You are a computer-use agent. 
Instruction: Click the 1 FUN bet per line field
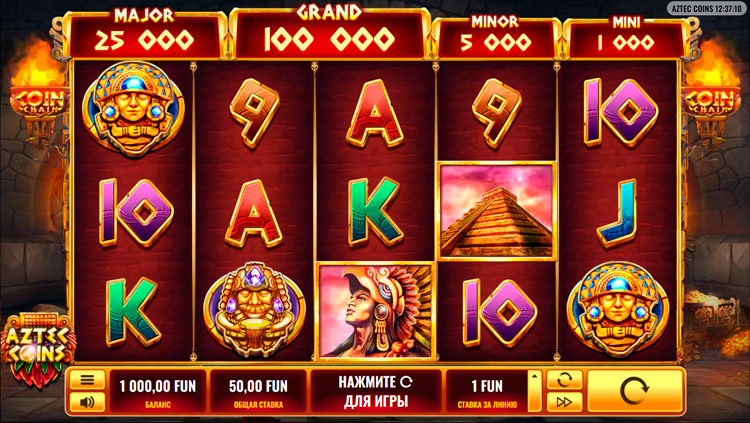(487, 391)
